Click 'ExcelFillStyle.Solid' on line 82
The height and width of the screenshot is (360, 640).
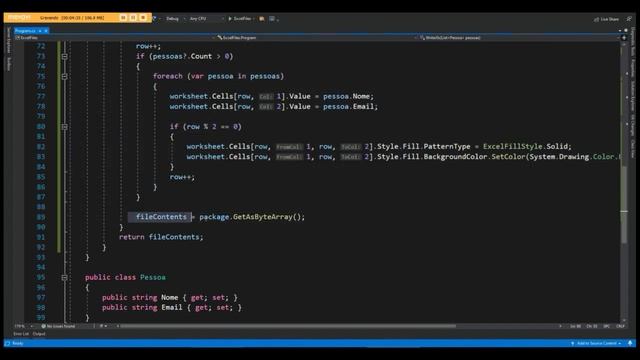(x=525, y=147)
